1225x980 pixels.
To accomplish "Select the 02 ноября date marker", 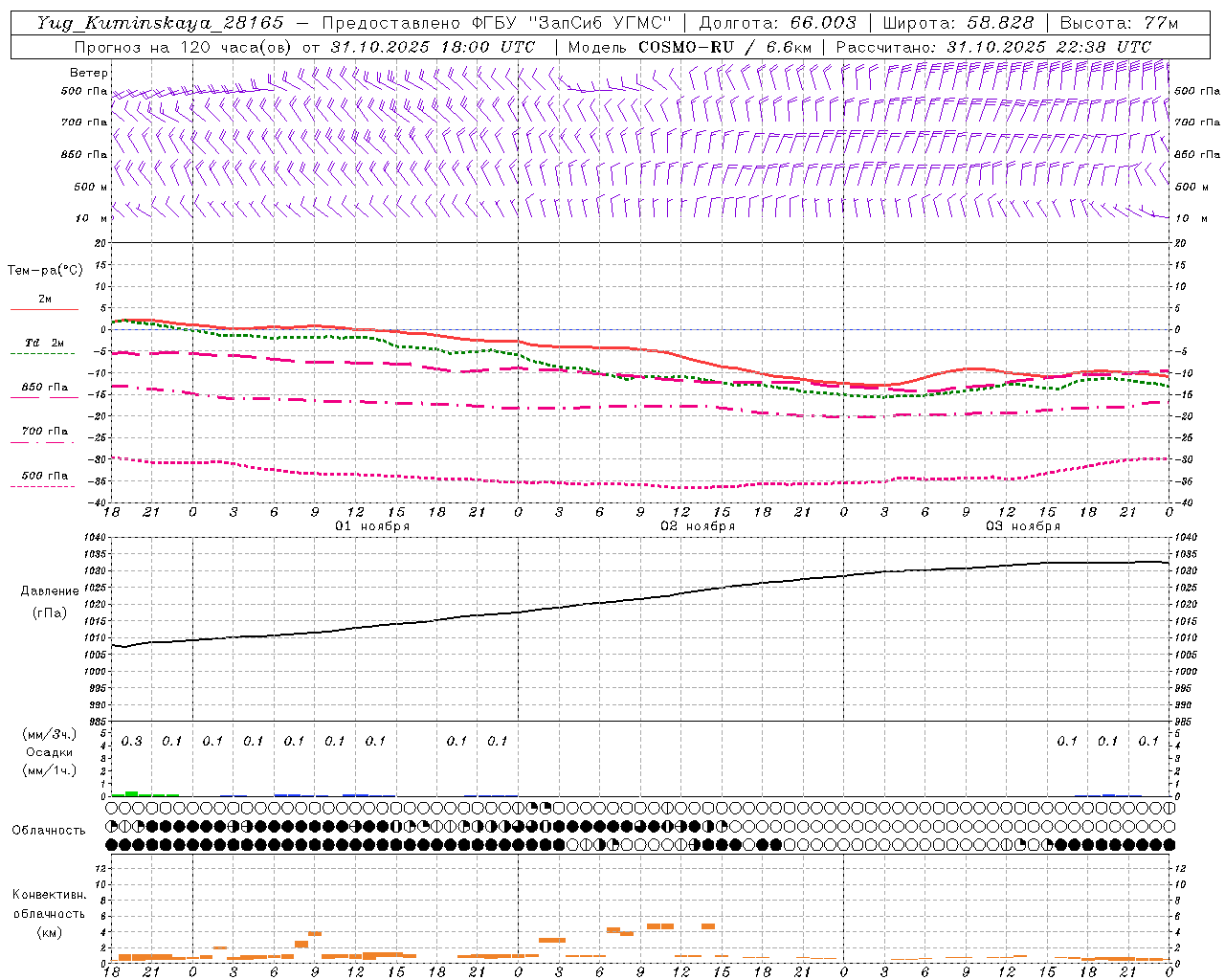I will click(698, 526).
